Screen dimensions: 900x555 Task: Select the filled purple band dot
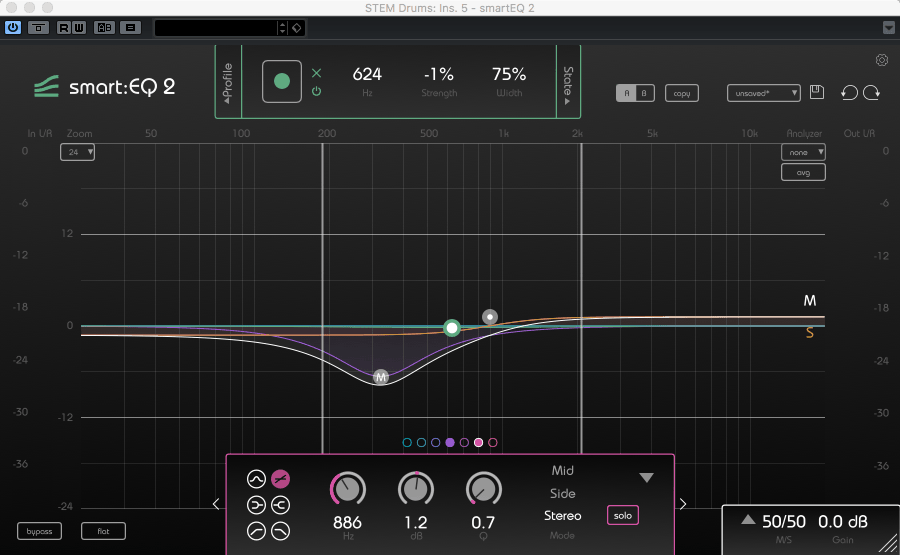(x=450, y=443)
